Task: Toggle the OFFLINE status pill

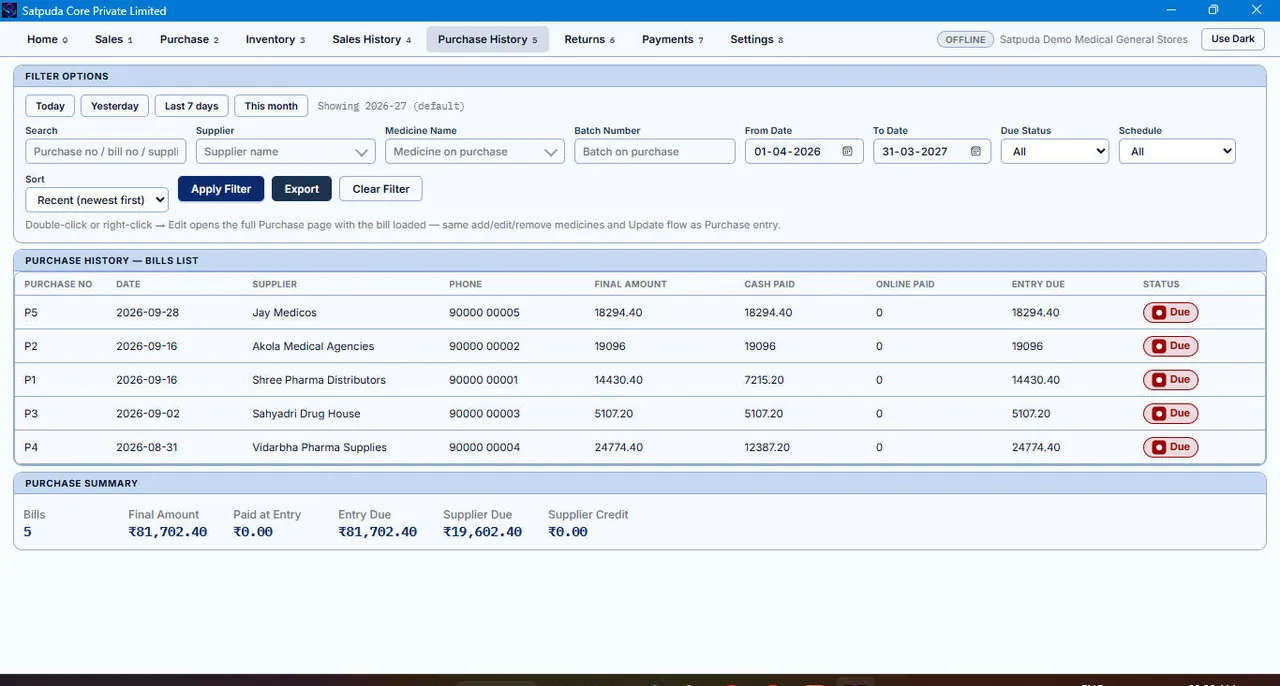Action: pyautogui.click(x=965, y=40)
